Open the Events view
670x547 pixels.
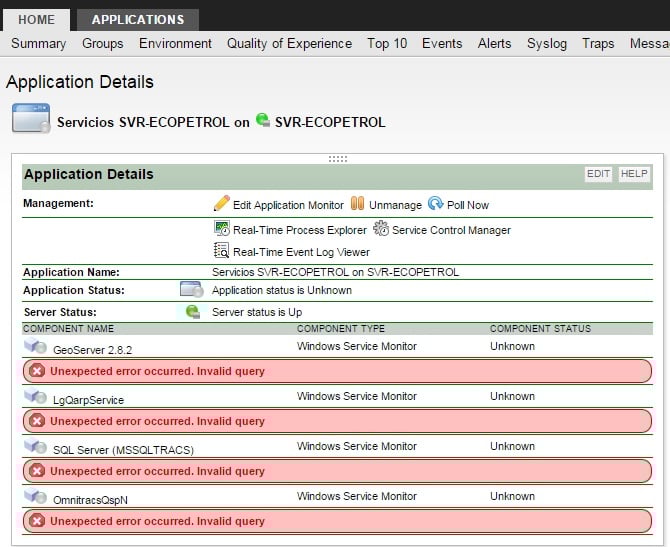442,44
